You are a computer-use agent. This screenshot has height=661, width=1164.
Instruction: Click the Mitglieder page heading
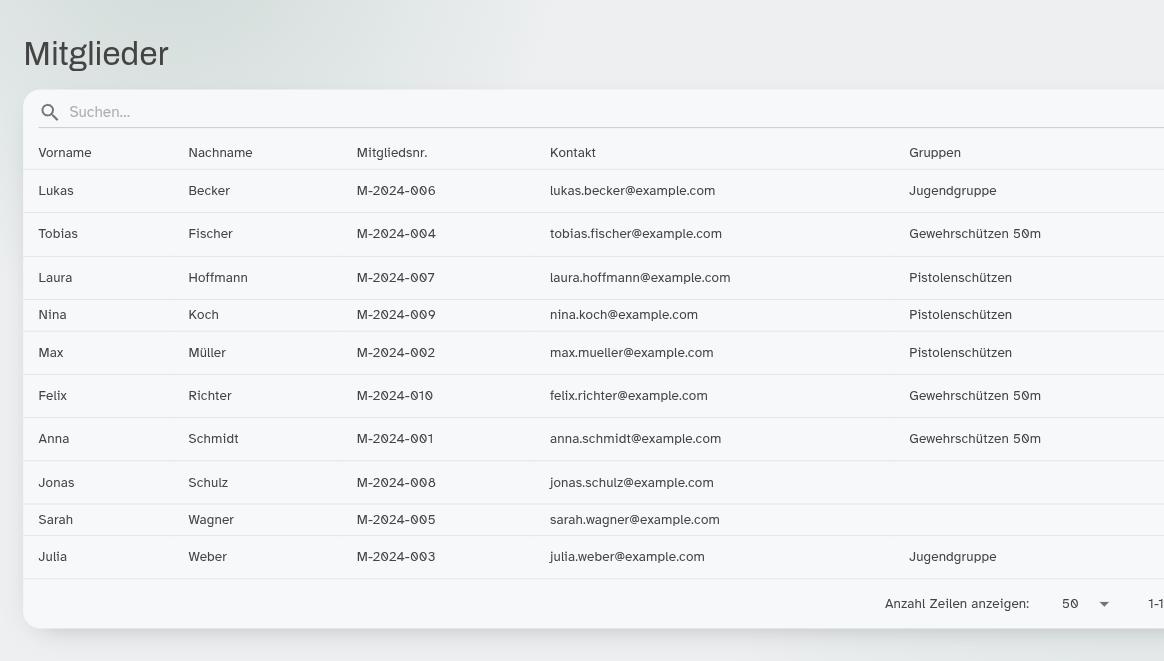97,54
